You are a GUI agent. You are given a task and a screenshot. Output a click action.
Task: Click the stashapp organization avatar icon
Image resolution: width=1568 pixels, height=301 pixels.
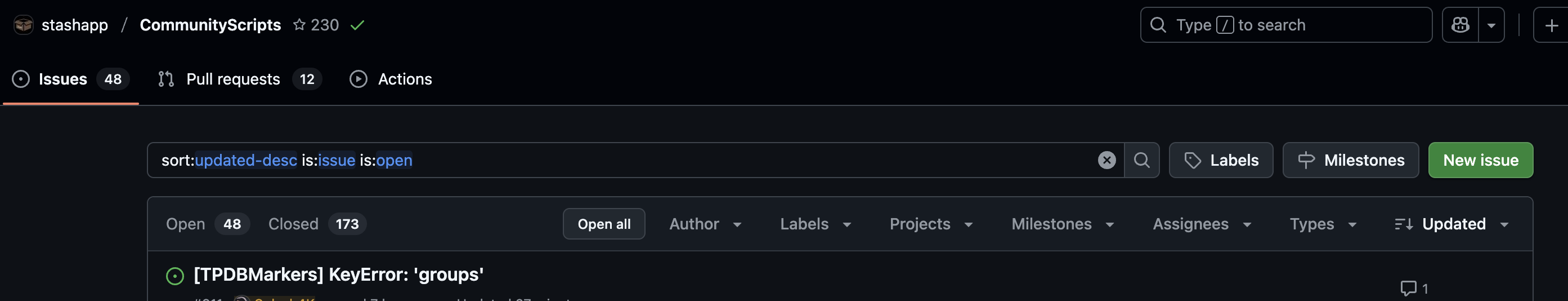point(24,25)
